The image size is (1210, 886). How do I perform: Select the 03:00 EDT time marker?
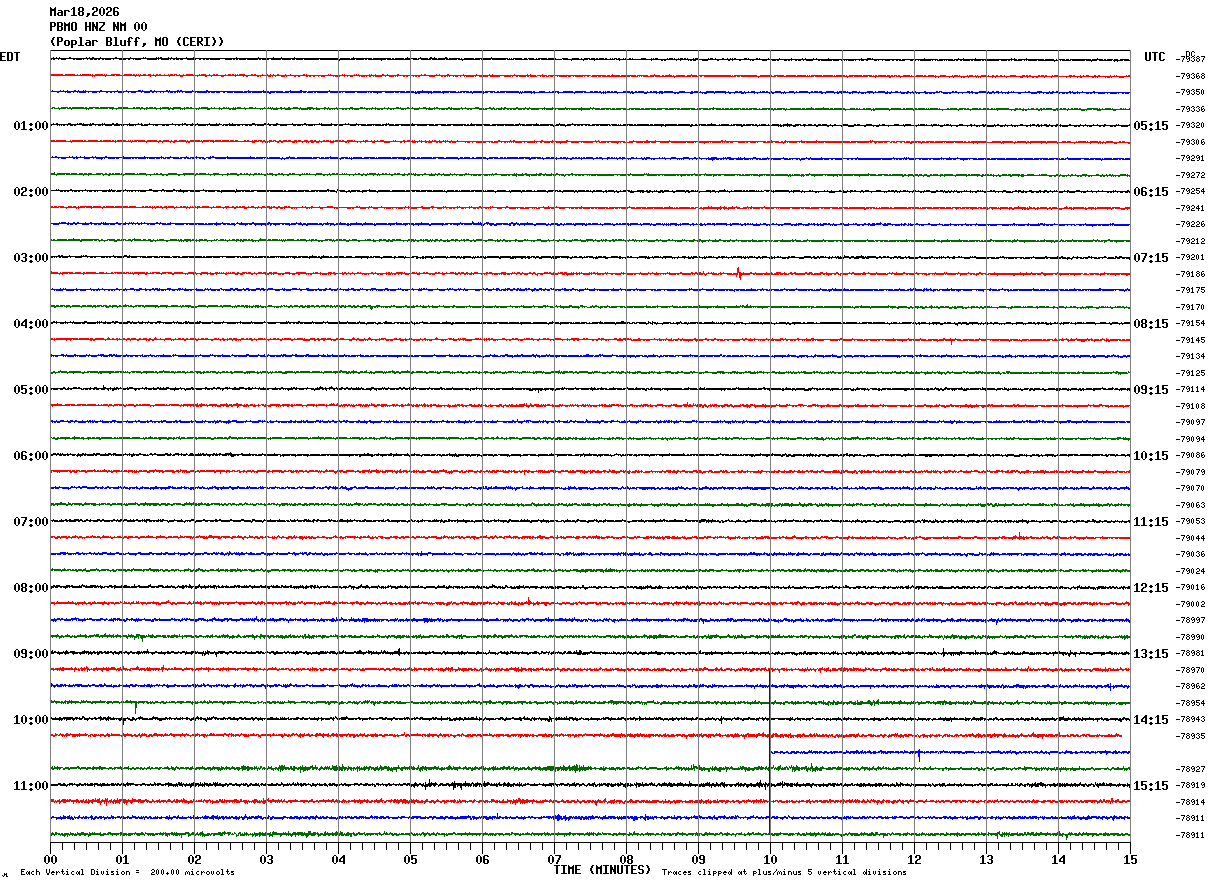30,258
